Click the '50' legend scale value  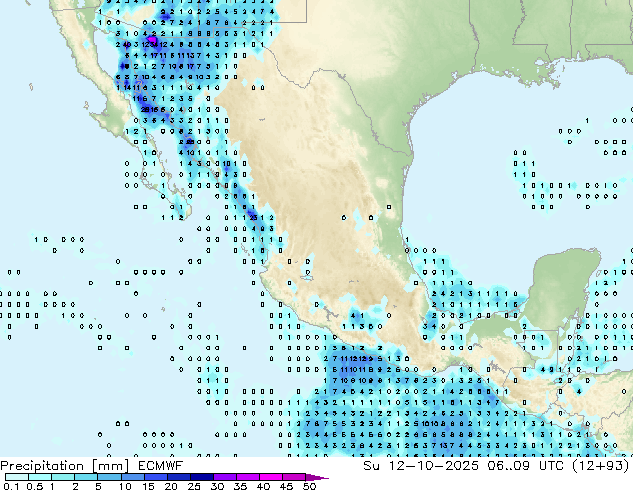pyautogui.click(x=309, y=486)
